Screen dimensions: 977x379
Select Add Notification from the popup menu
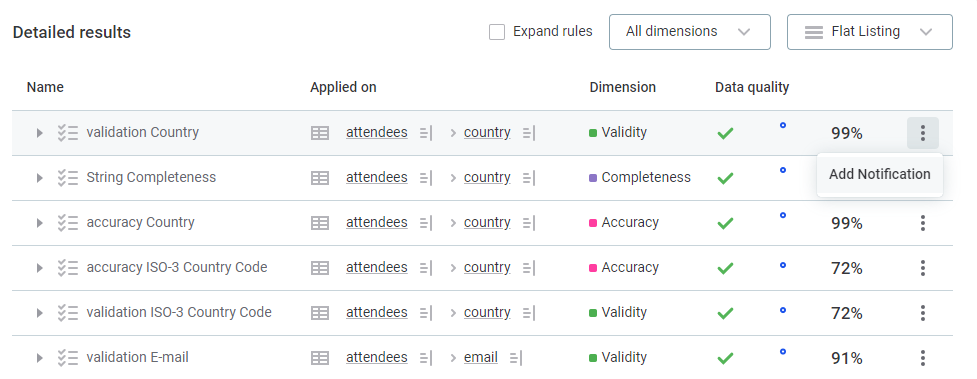coord(880,175)
